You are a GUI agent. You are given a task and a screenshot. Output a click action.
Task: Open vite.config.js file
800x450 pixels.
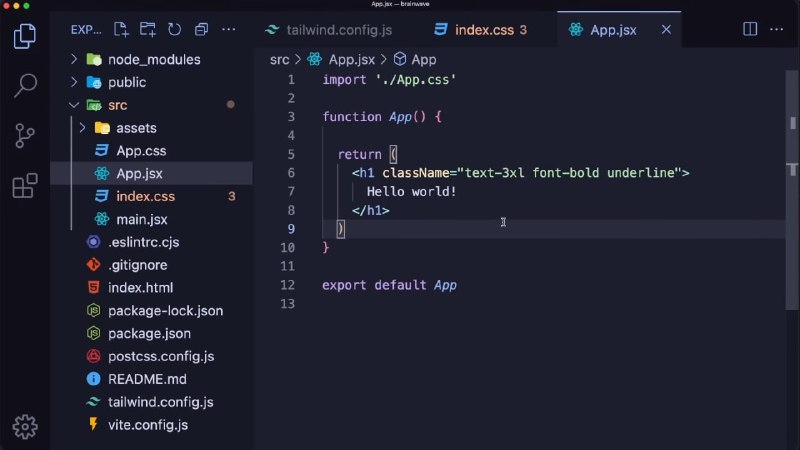click(151, 424)
